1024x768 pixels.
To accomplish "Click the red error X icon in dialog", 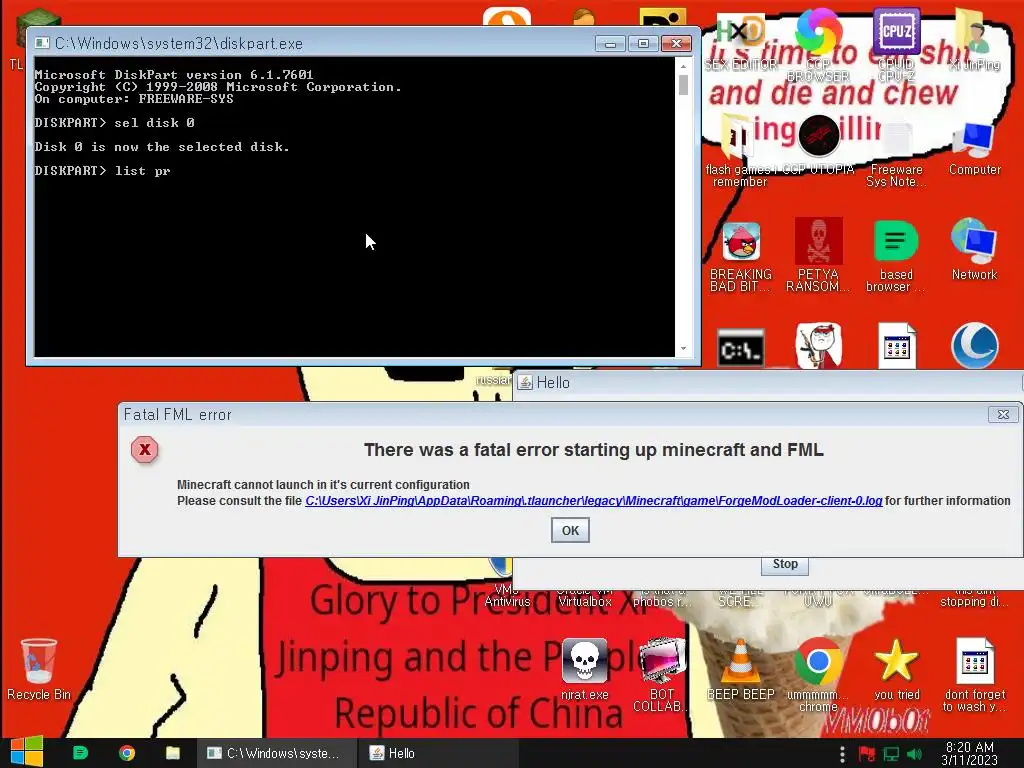I will coord(144,450).
